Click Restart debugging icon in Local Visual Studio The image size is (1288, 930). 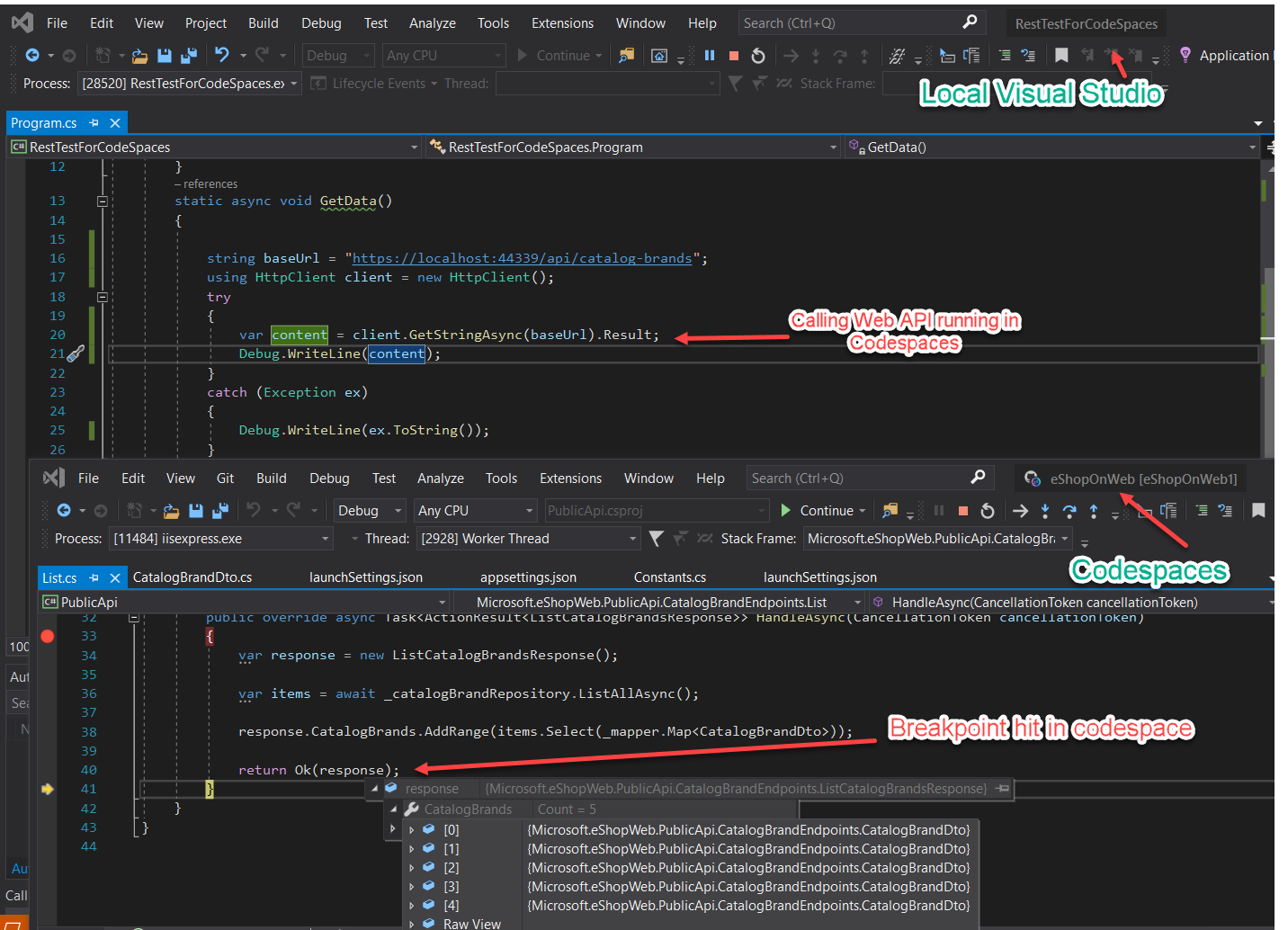tap(758, 56)
